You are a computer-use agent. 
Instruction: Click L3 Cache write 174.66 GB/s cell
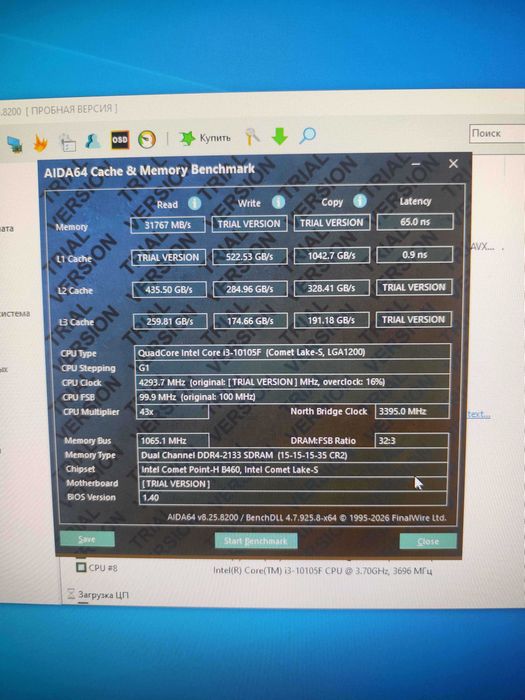pyautogui.click(x=250, y=321)
